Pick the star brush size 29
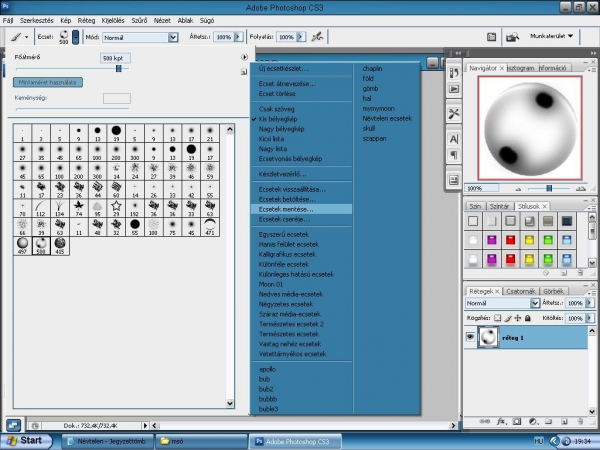Viewport: 600px width, 450px height. (x=116, y=208)
